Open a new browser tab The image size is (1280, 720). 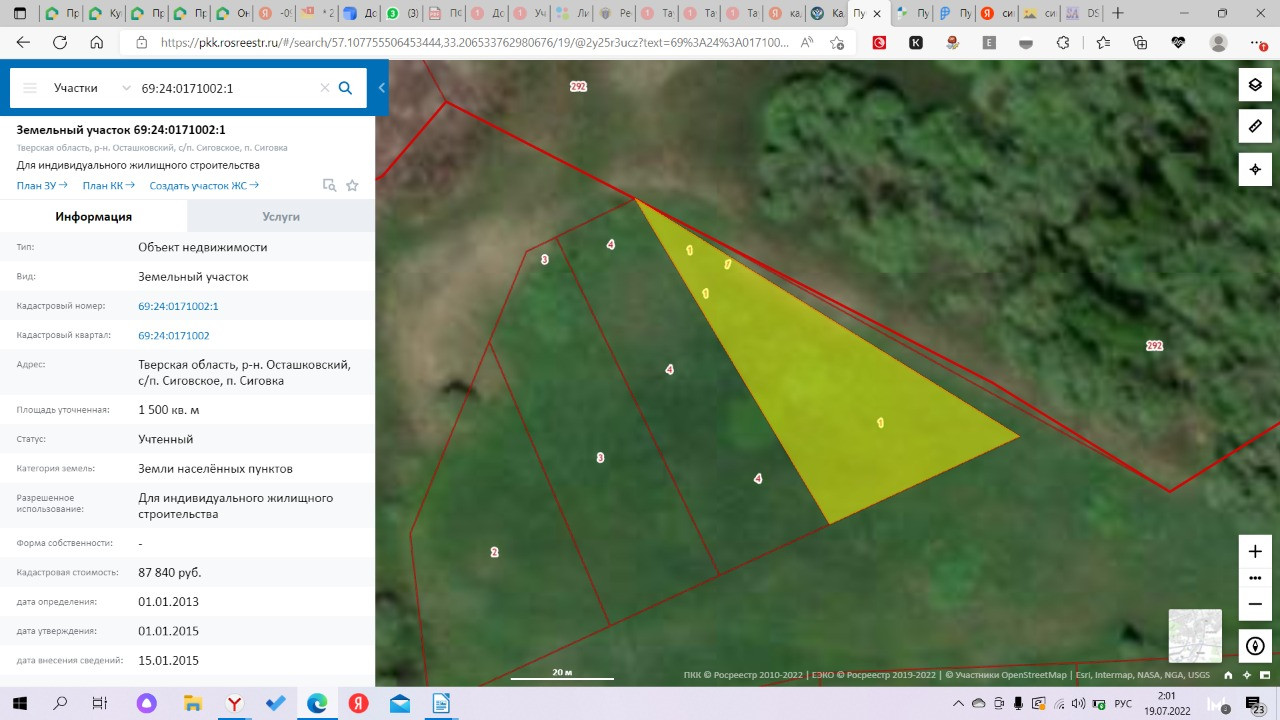(1118, 14)
